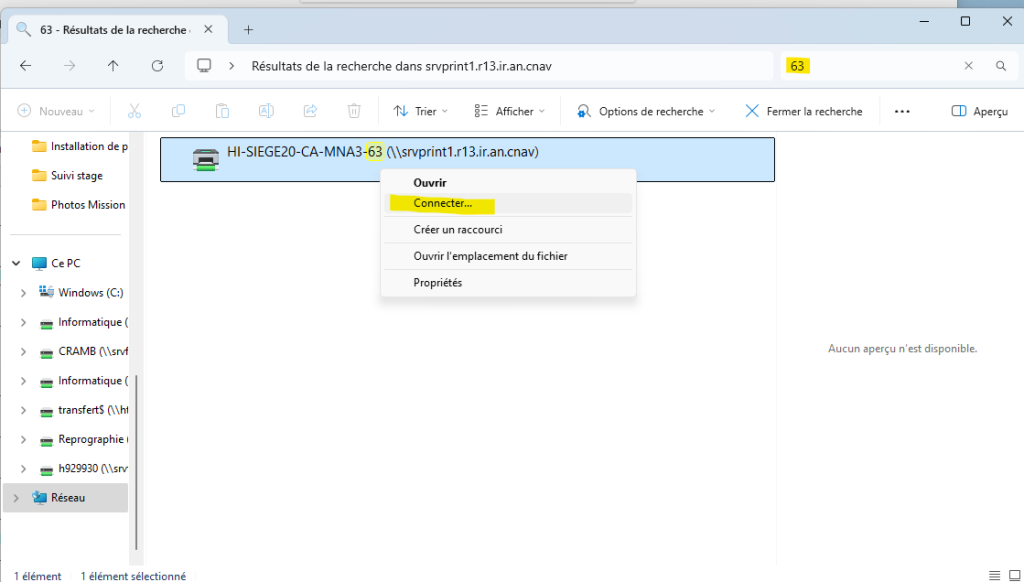
Task: Open the Suivi stage folder
Action: point(77,176)
